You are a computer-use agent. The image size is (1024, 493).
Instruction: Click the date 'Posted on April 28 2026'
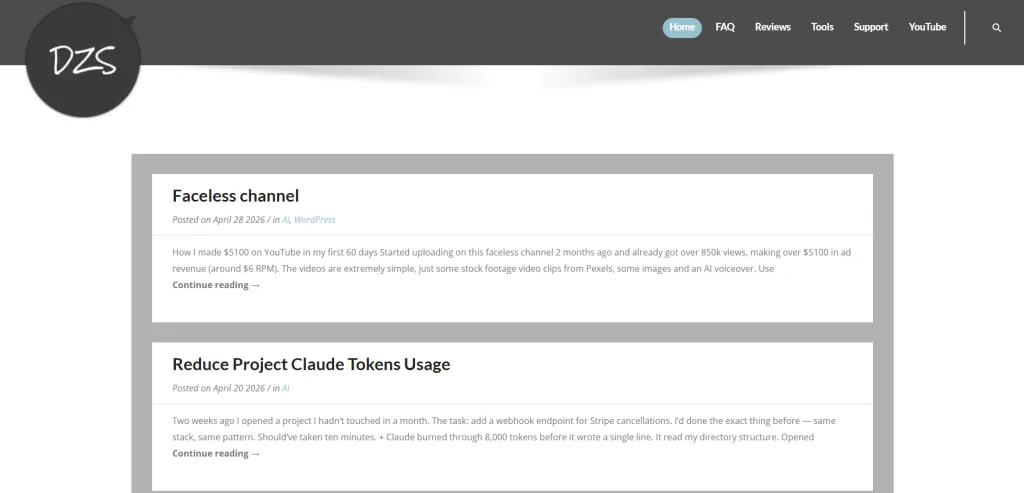point(218,220)
